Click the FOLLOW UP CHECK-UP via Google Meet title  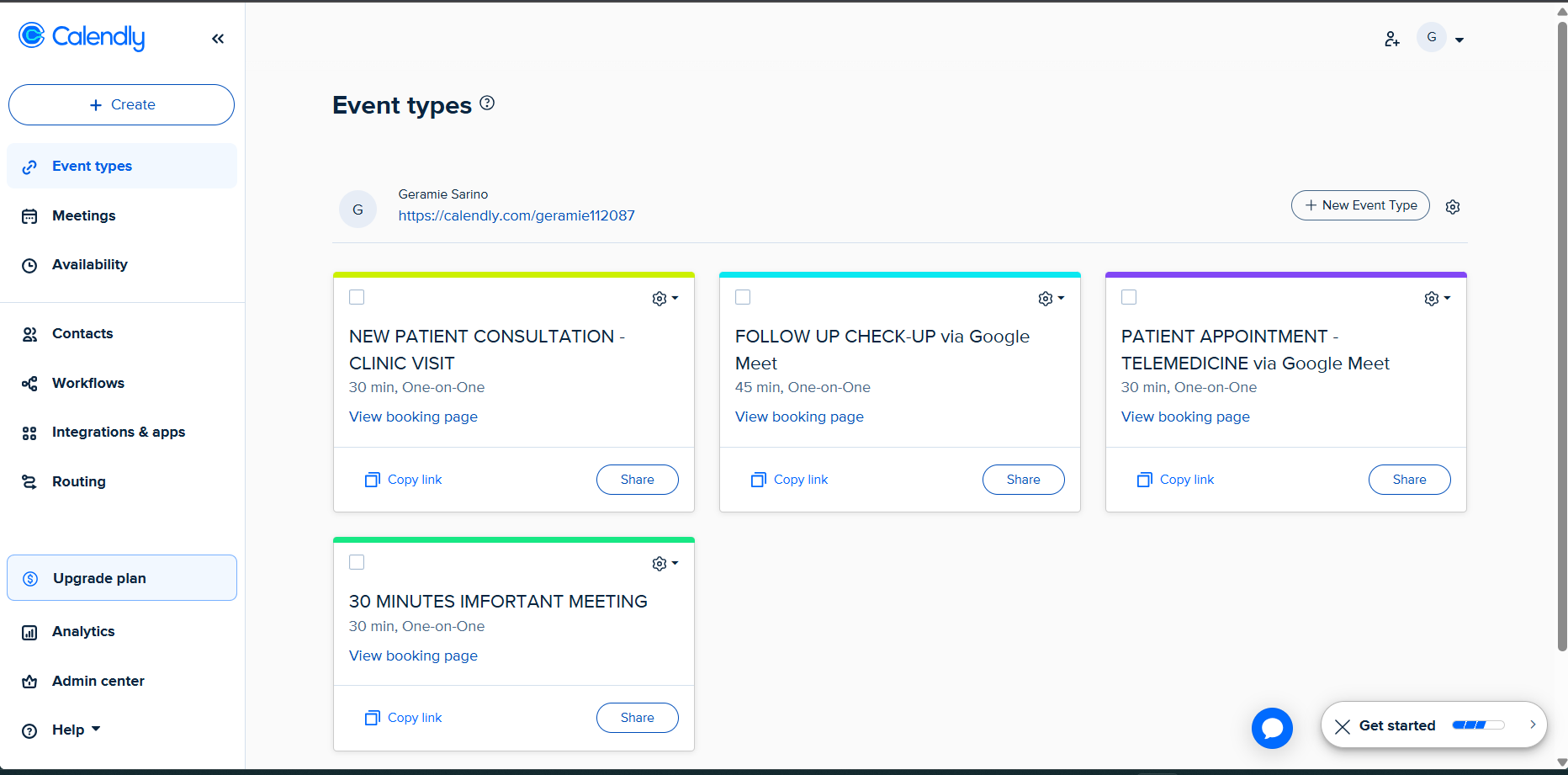(882, 350)
